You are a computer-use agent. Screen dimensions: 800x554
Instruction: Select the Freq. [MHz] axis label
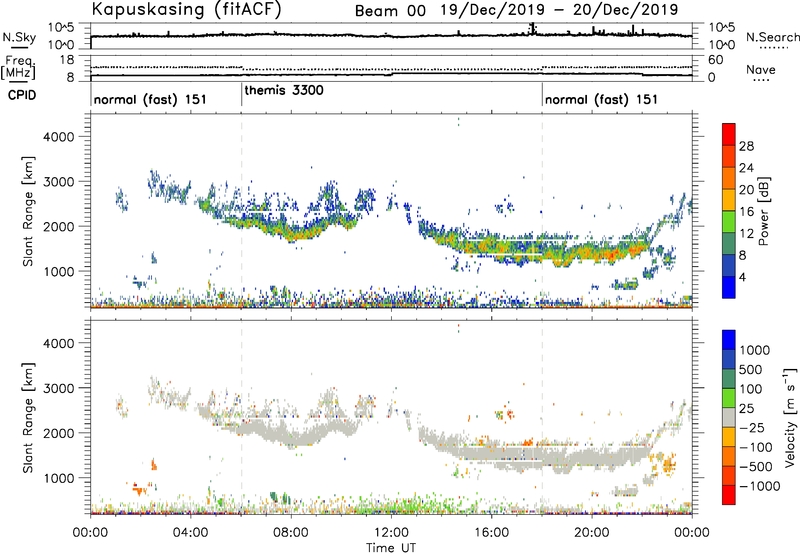19,67
